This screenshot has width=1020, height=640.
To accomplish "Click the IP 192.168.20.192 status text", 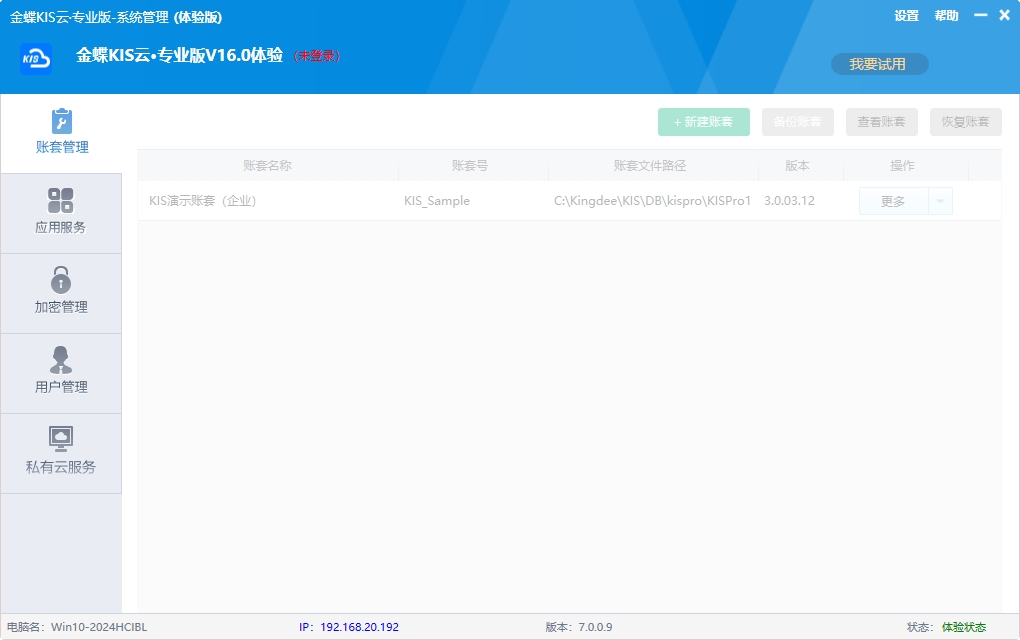I will coord(349,627).
